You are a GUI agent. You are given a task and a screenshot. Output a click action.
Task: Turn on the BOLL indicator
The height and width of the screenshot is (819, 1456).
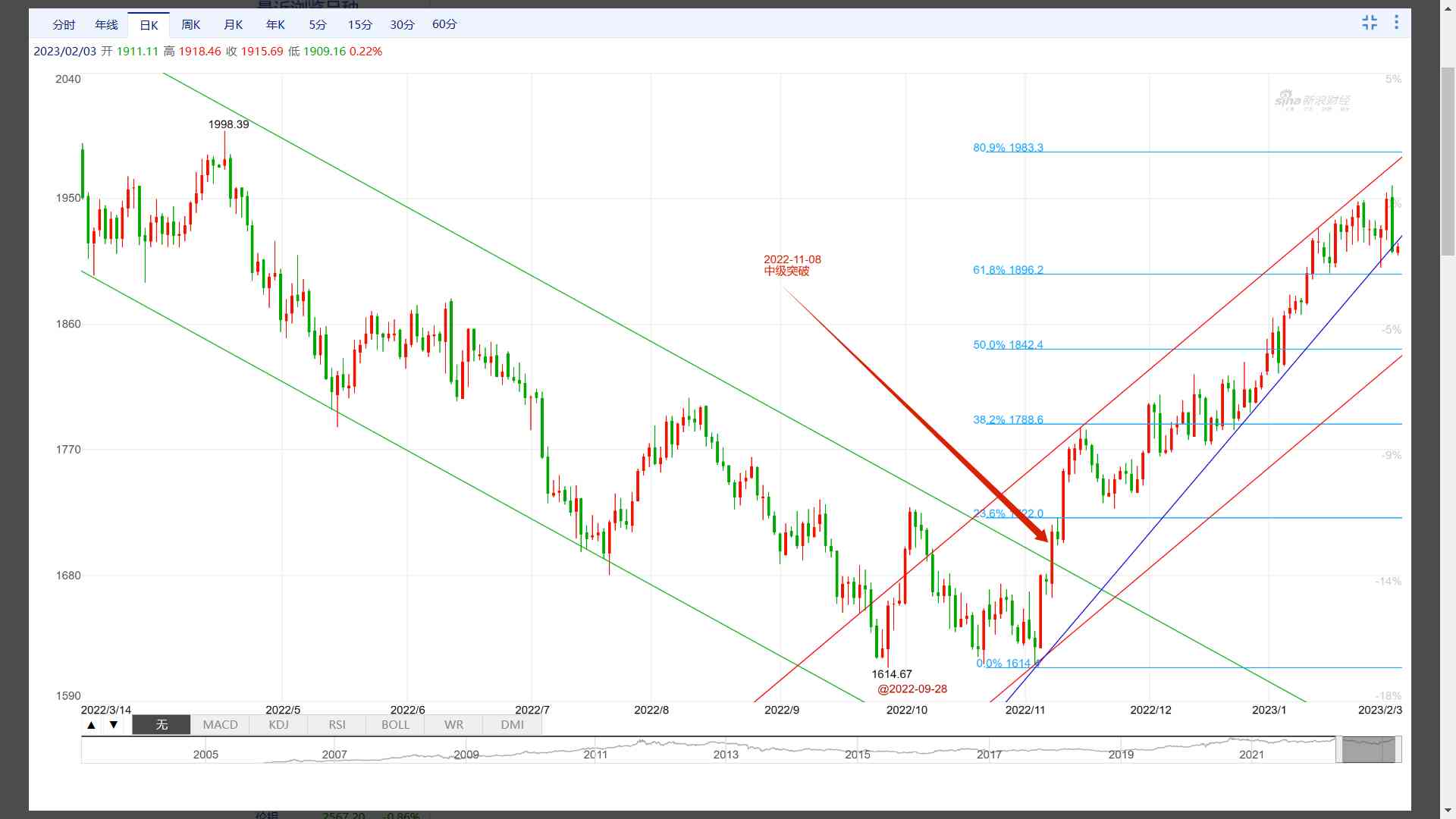click(x=395, y=725)
